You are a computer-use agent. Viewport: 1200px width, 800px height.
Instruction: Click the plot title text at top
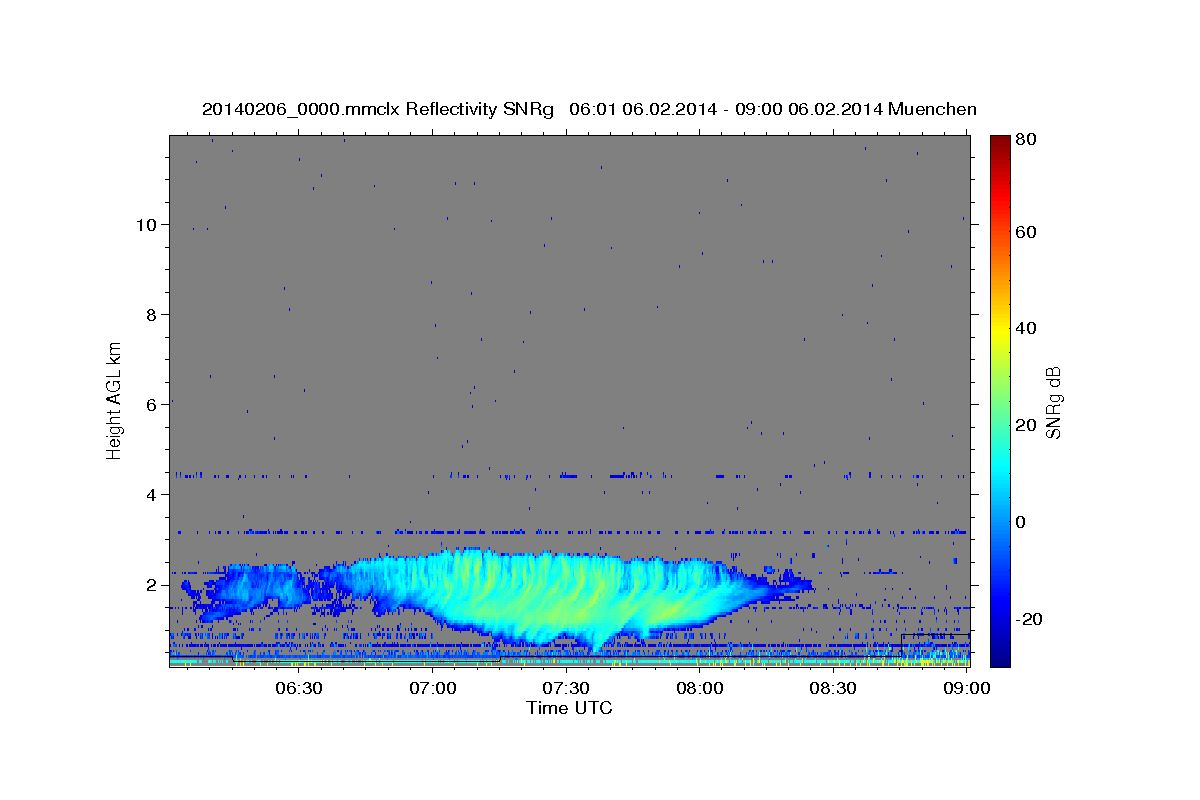coord(589,109)
